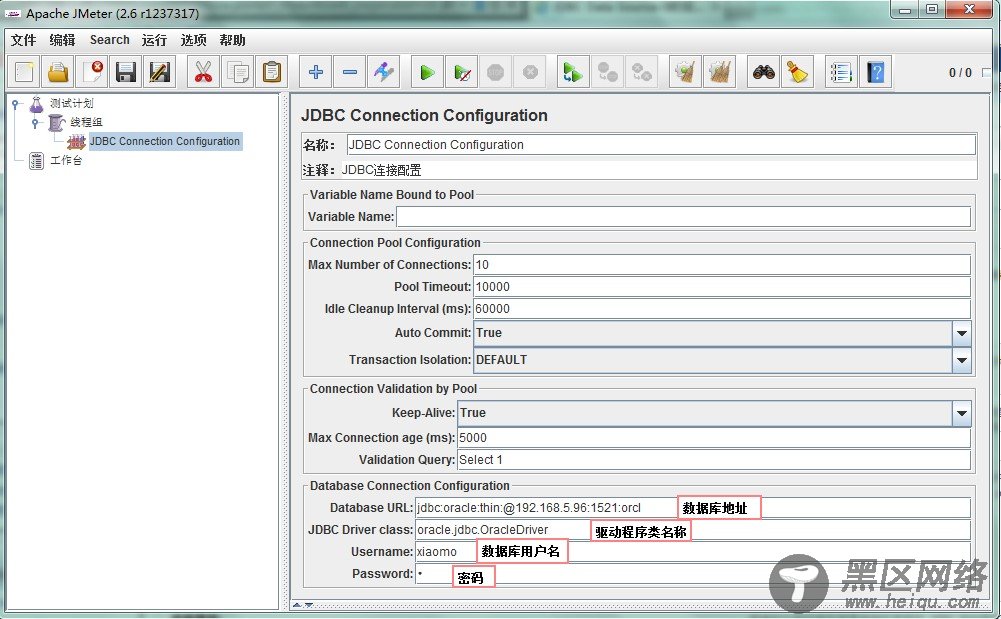Click the JDBC Driver class value oracle.jdbc.OracleDriver
The width and height of the screenshot is (1001, 619).
coord(483,530)
